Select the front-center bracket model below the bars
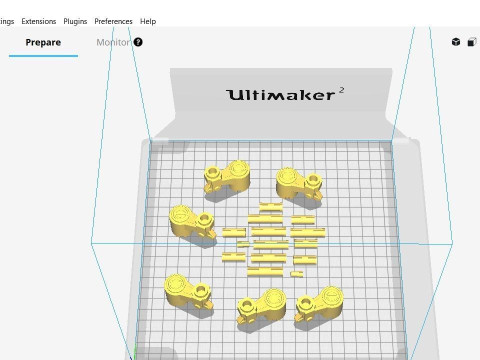 261,306
